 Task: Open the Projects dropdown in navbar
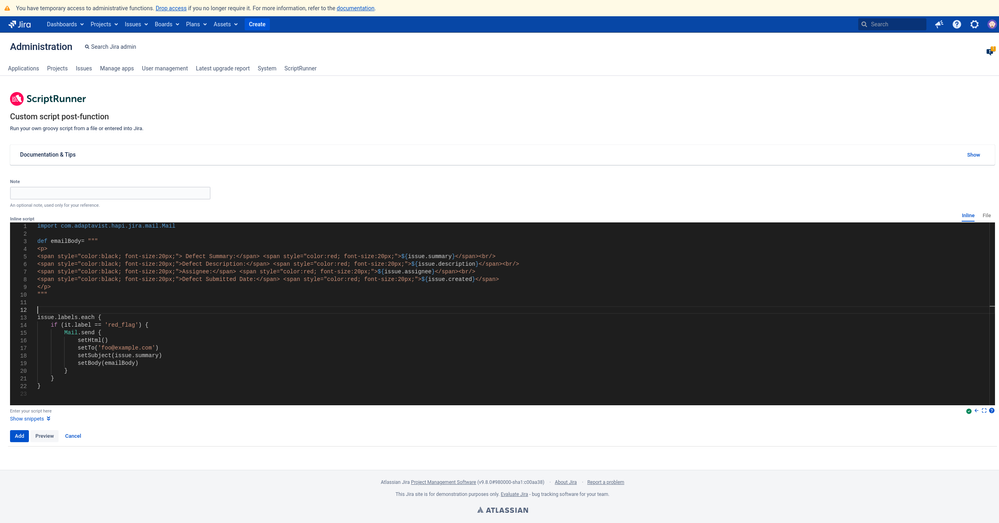click(104, 24)
